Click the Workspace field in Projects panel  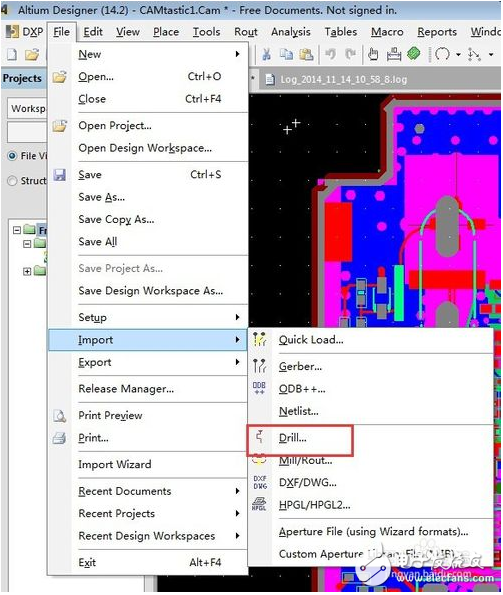27,109
